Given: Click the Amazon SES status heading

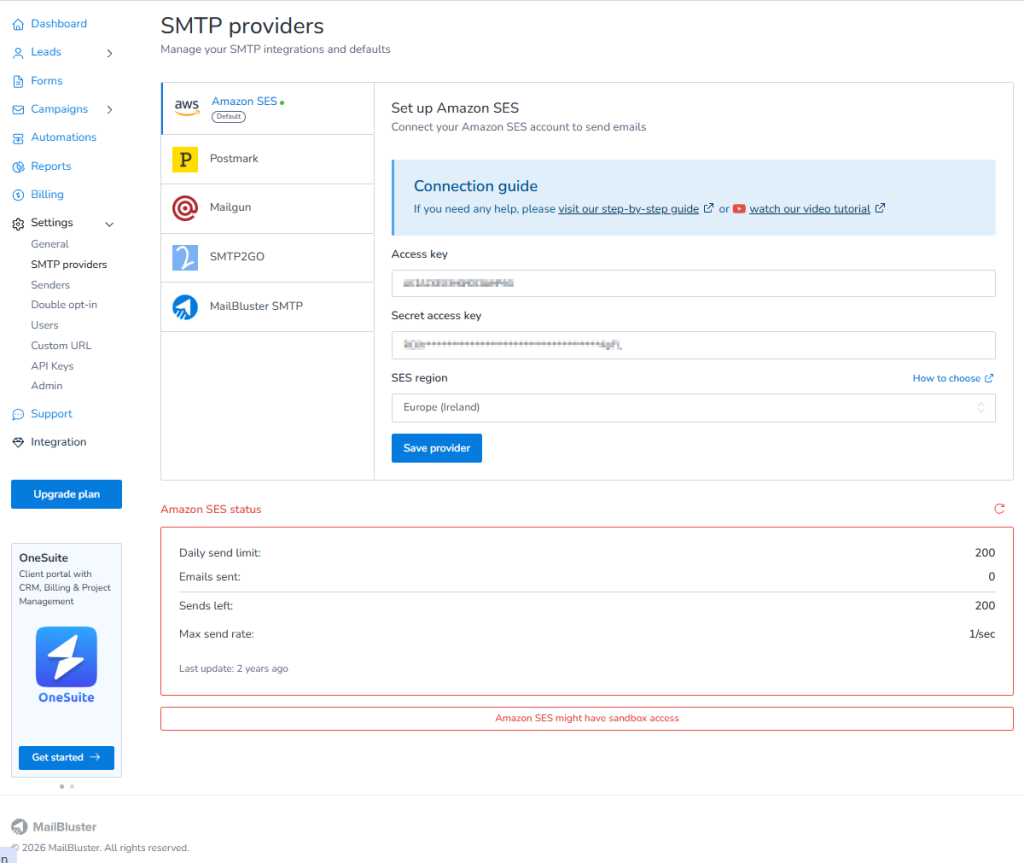Looking at the screenshot, I should click(x=210, y=510).
